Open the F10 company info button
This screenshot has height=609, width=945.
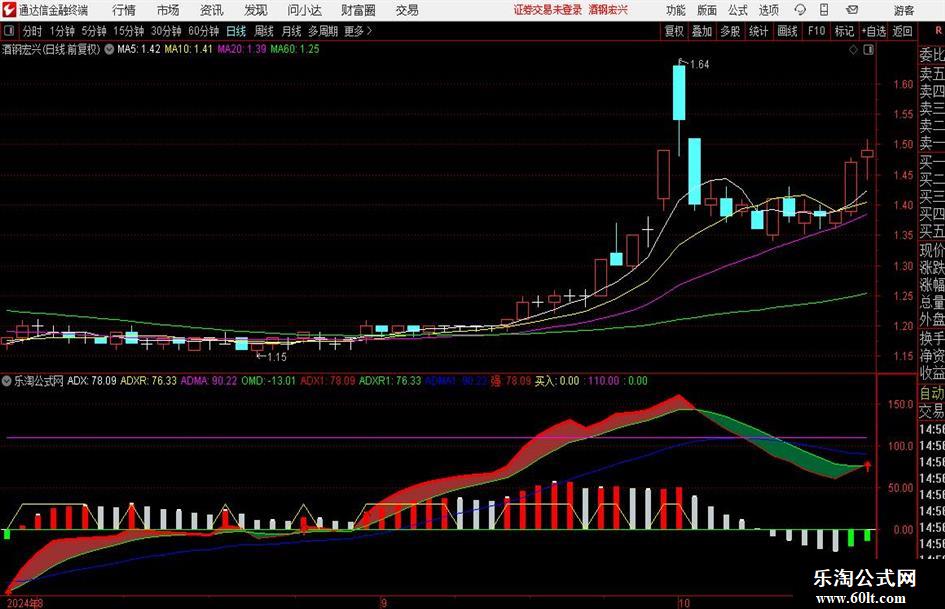[816, 31]
